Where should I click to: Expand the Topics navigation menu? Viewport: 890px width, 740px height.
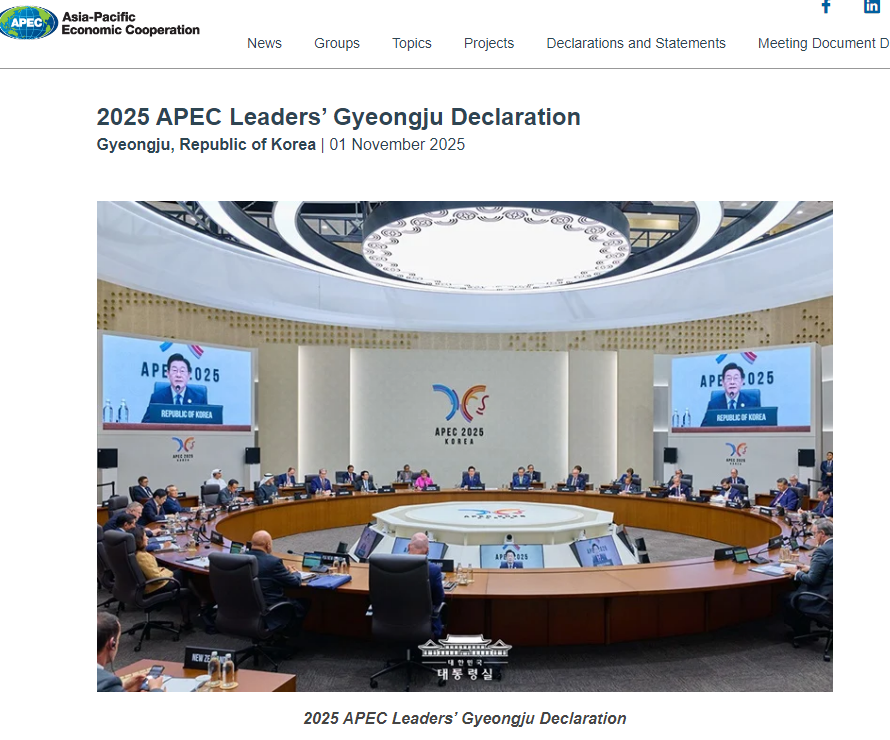(412, 43)
